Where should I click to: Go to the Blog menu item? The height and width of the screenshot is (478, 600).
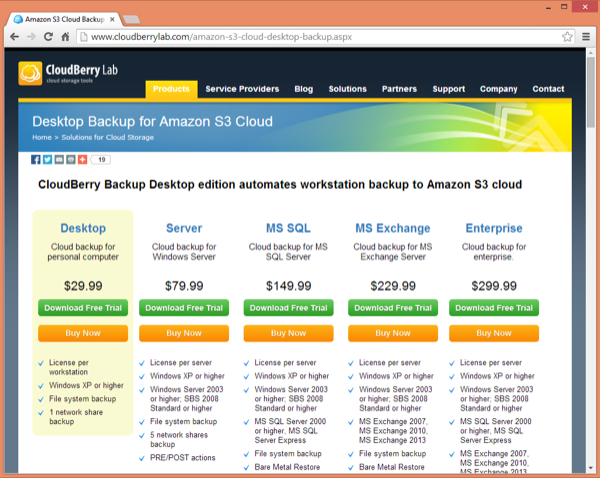coord(304,89)
